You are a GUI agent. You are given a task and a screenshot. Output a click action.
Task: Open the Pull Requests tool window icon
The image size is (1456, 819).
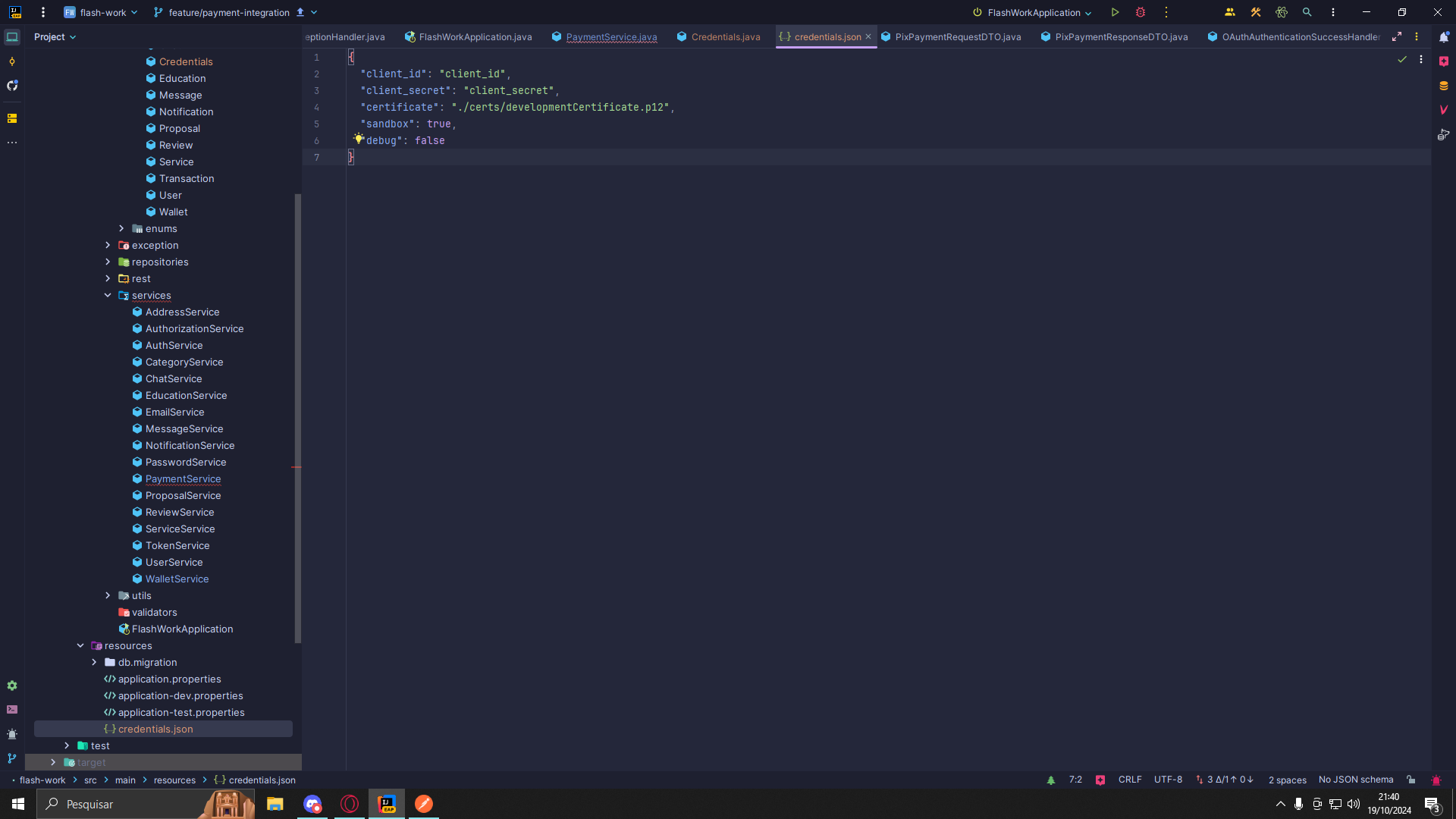coord(12,86)
